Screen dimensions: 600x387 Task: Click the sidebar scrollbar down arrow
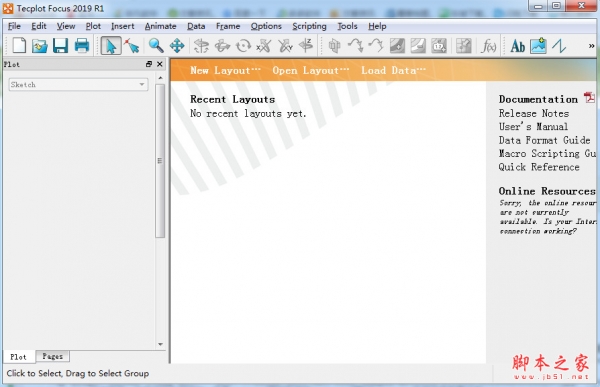click(160, 344)
